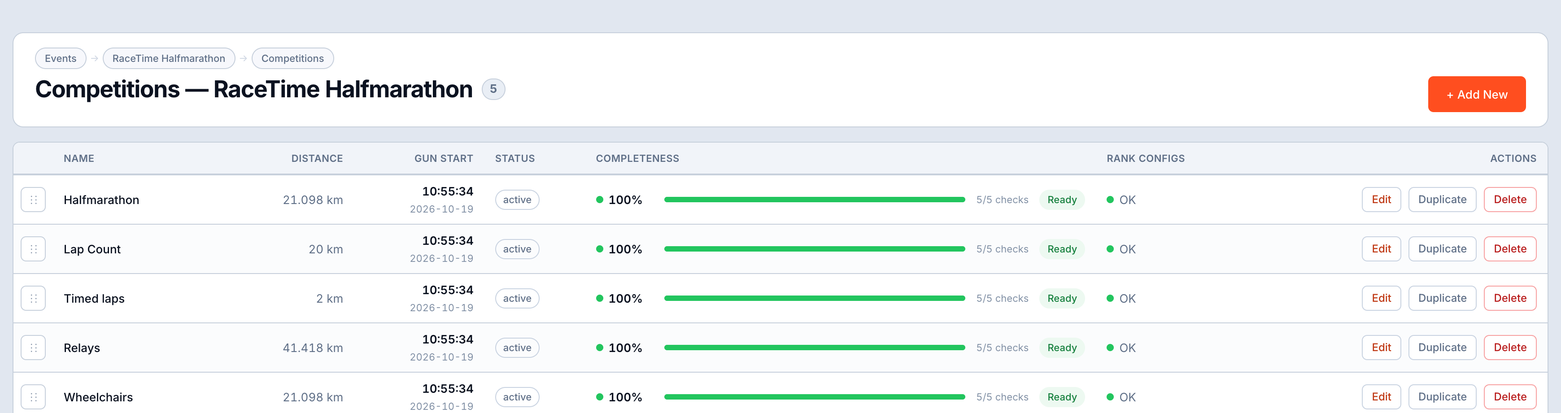Delete the Timed laps competition
Image resolution: width=1561 pixels, height=413 pixels.
coord(1510,298)
